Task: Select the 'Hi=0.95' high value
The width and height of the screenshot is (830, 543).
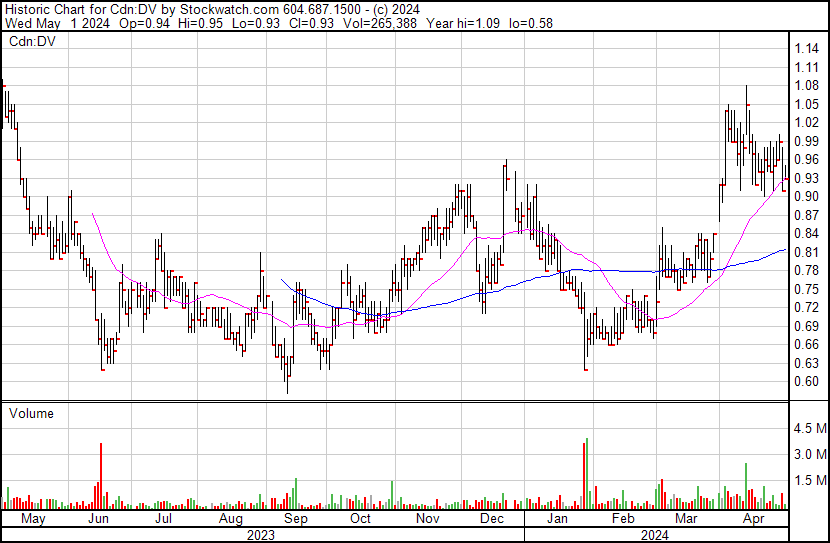Action: [x=201, y=23]
